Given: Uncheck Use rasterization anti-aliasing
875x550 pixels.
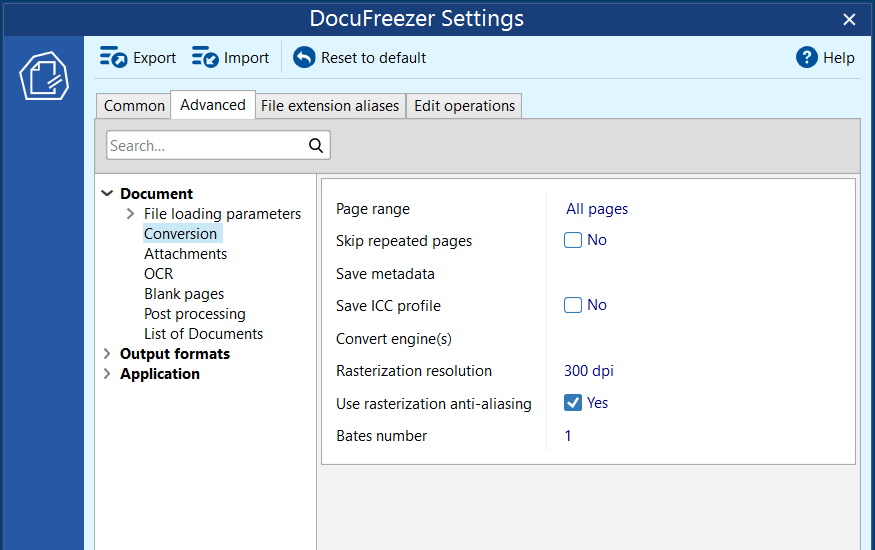Looking at the screenshot, I should (573, 403).
